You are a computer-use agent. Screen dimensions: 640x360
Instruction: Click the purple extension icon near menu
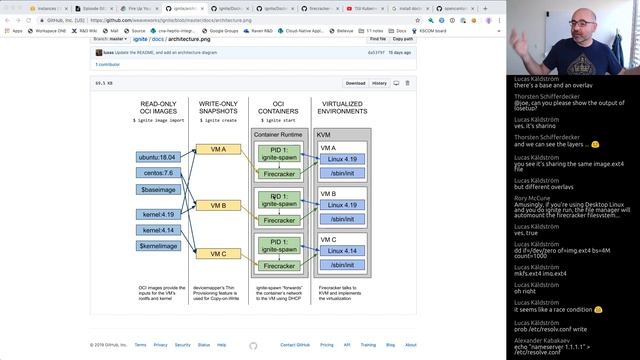[488, 20]
